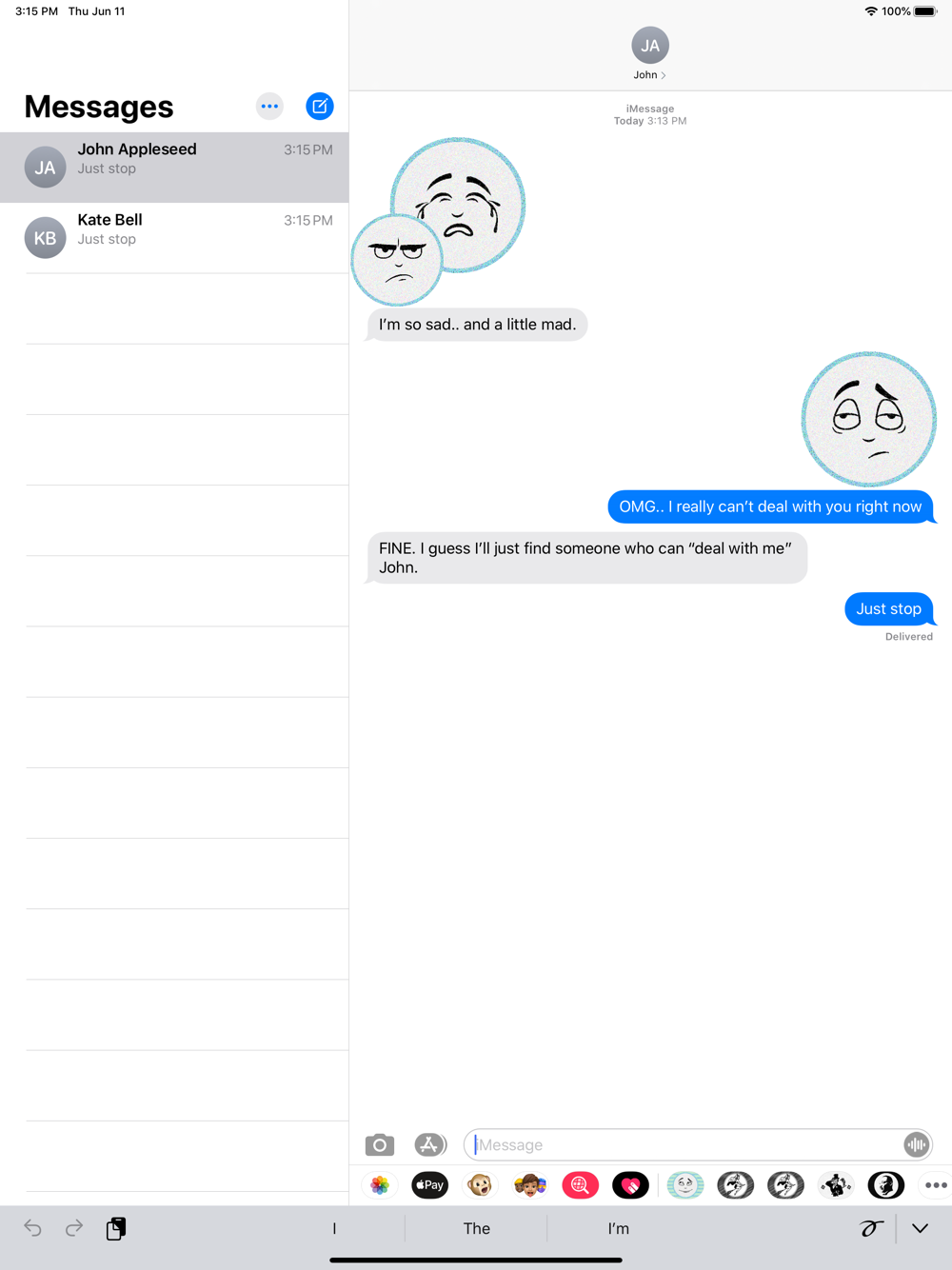Screen dimensions: 952x1270
Task: Select the teal face sticker pack
Action: tap(685, 1185)
